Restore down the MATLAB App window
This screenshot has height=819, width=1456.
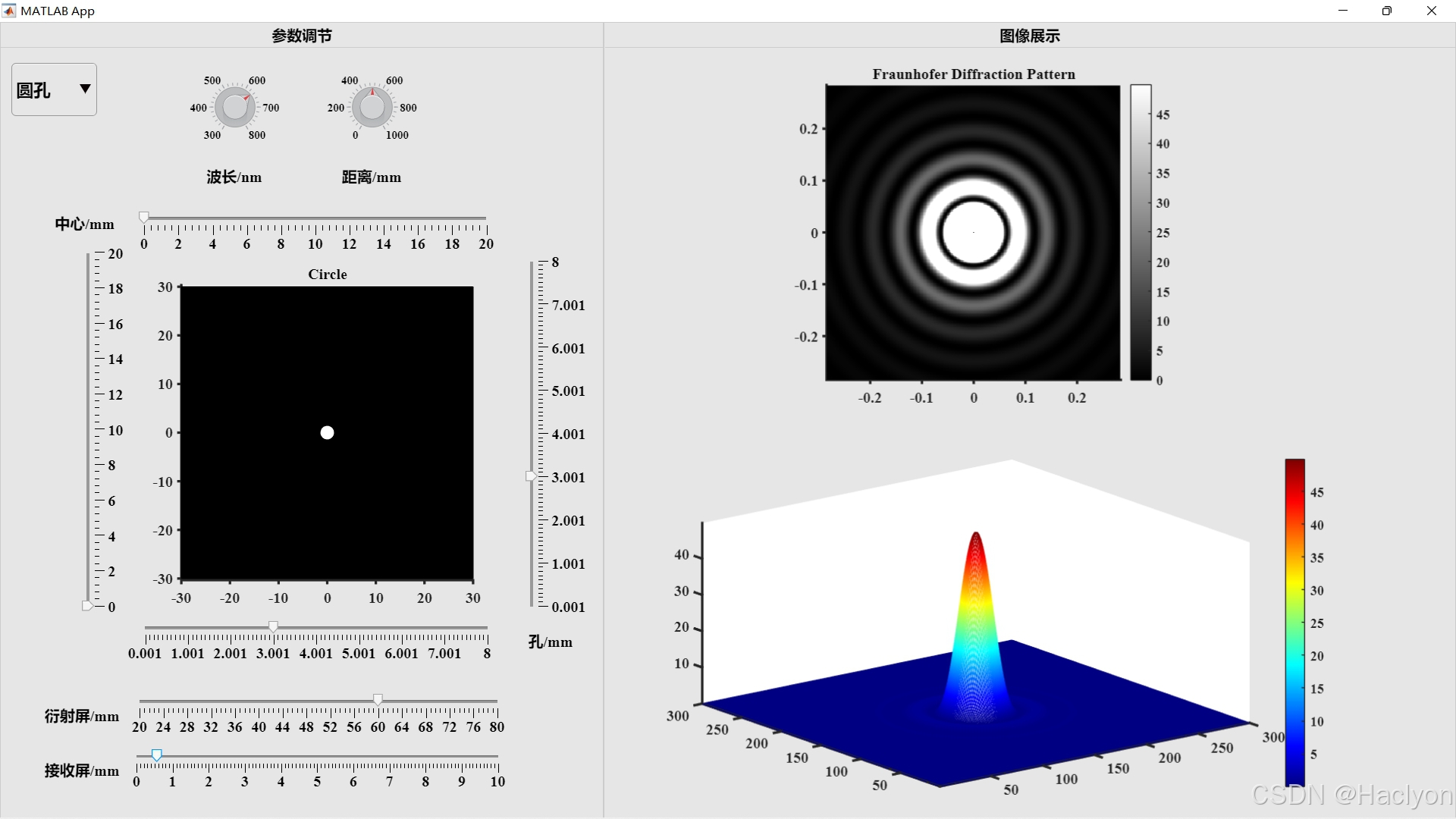tap(1386, 11)
